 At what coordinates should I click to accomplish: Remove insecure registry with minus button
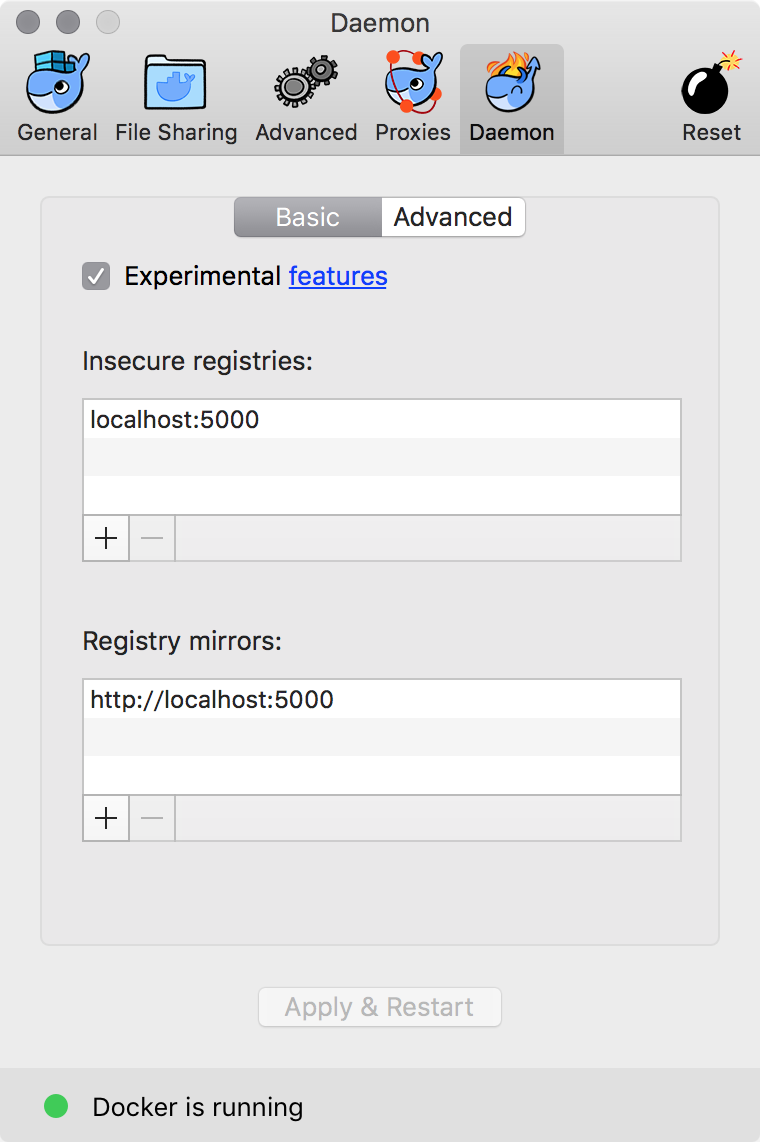coord(152,539)
